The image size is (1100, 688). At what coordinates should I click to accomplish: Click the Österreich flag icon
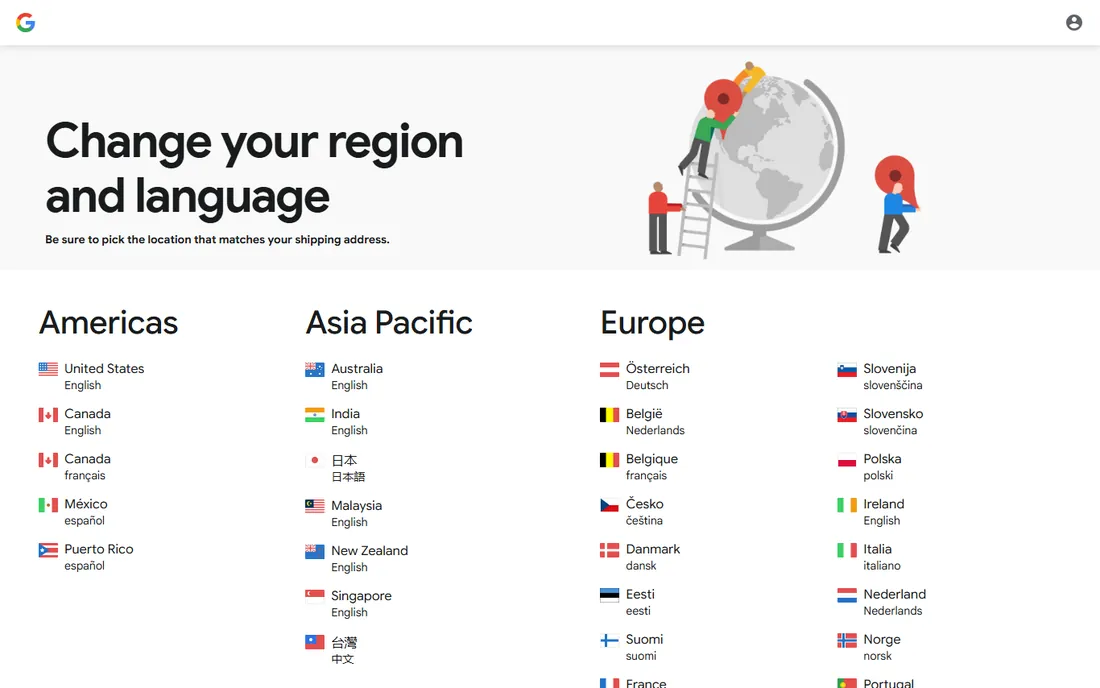610,369
